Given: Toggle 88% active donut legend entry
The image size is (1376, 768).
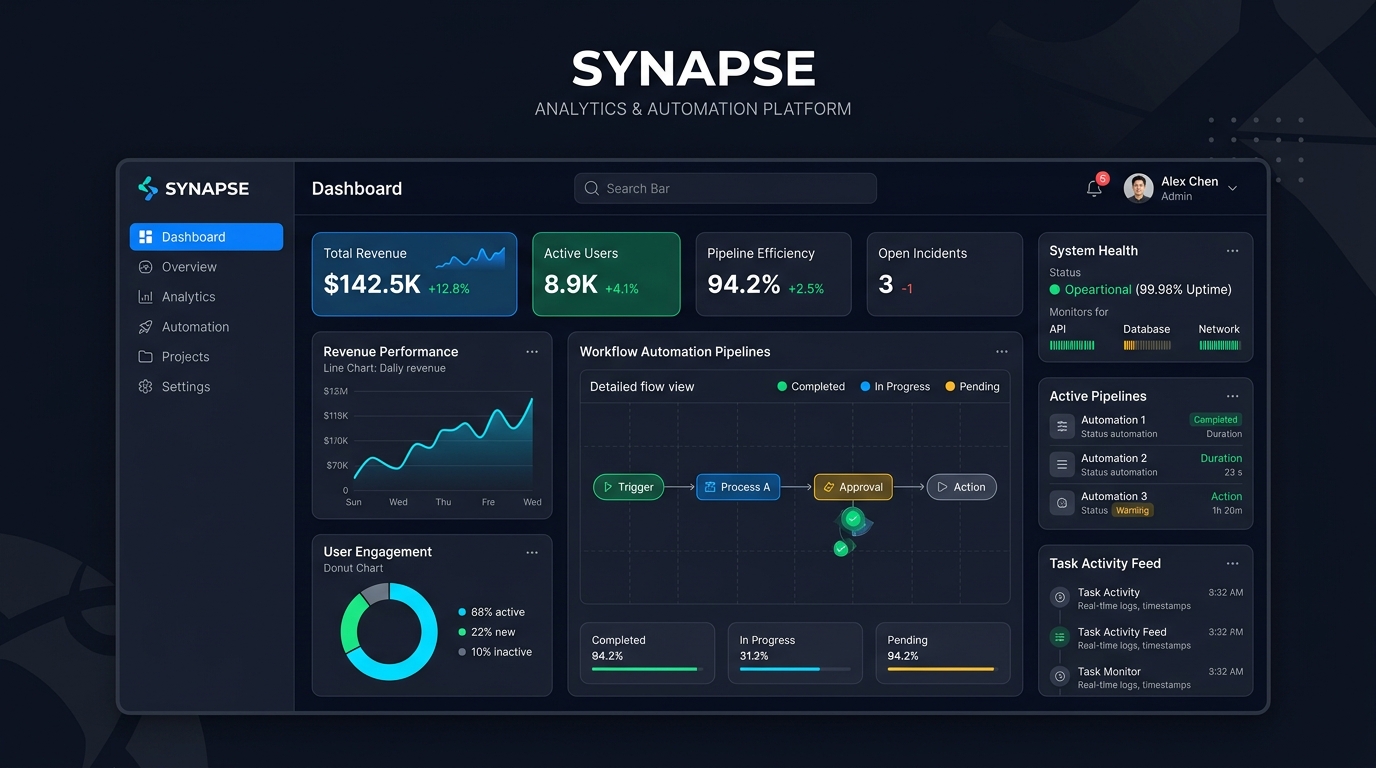Looking at the screenshot, I should tap(491, 612).
